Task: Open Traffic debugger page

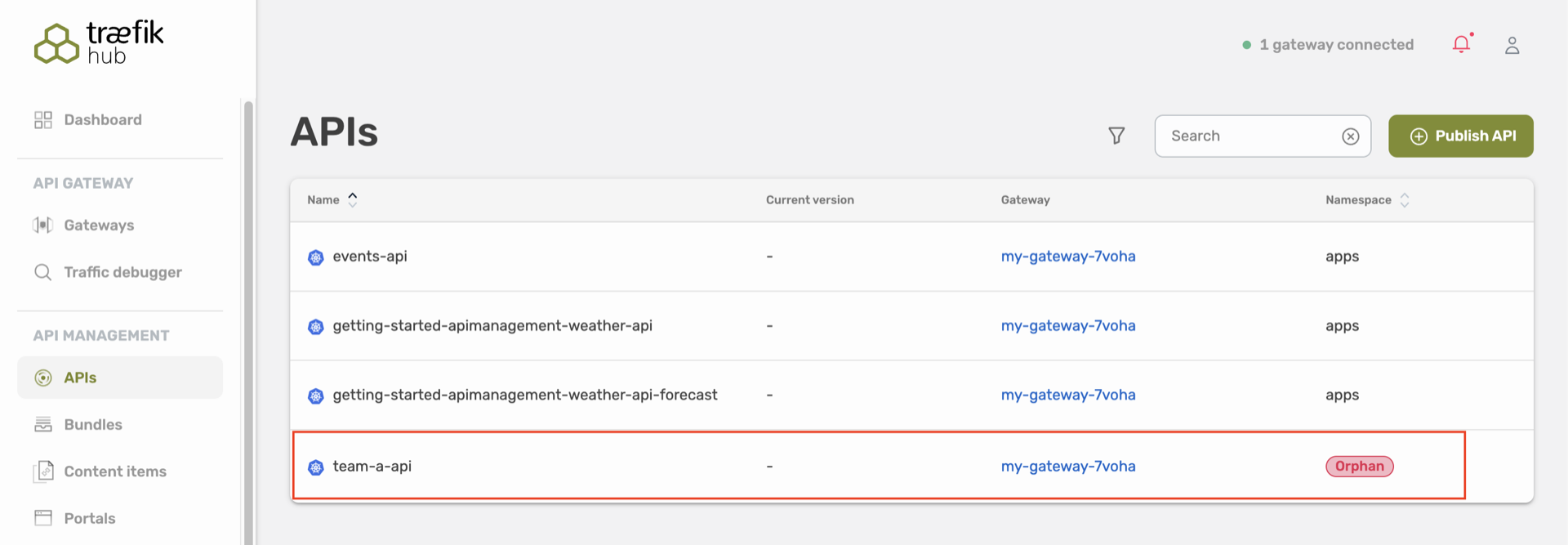Action: point(120,272)
